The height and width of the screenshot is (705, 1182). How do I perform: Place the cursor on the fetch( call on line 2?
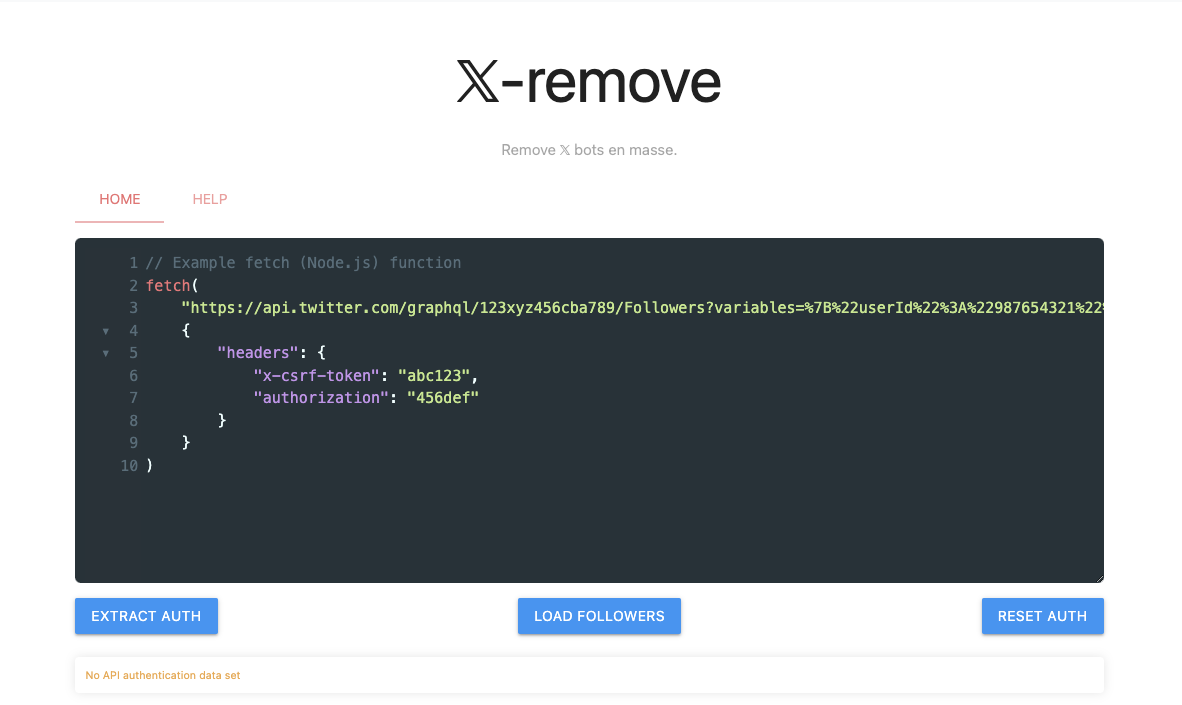pyautogui.click(x=172, y=285)
